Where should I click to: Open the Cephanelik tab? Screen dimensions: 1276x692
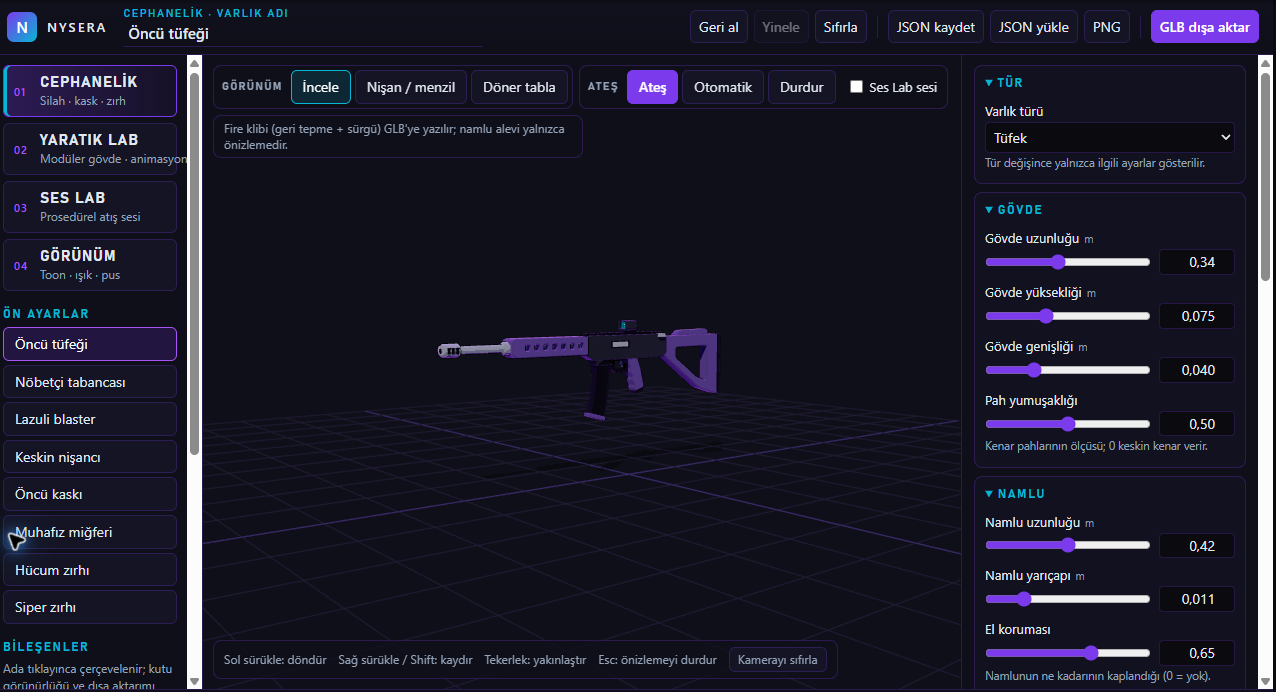click(x=90, y=91)
